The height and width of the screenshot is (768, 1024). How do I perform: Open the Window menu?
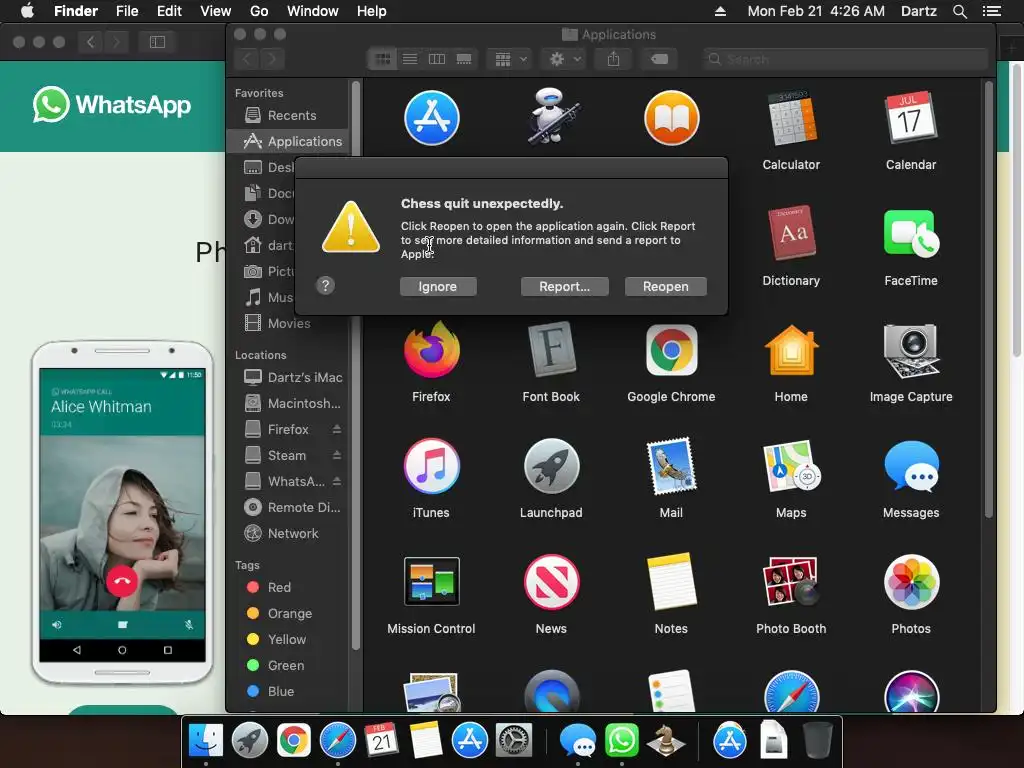tap(313, 11)
